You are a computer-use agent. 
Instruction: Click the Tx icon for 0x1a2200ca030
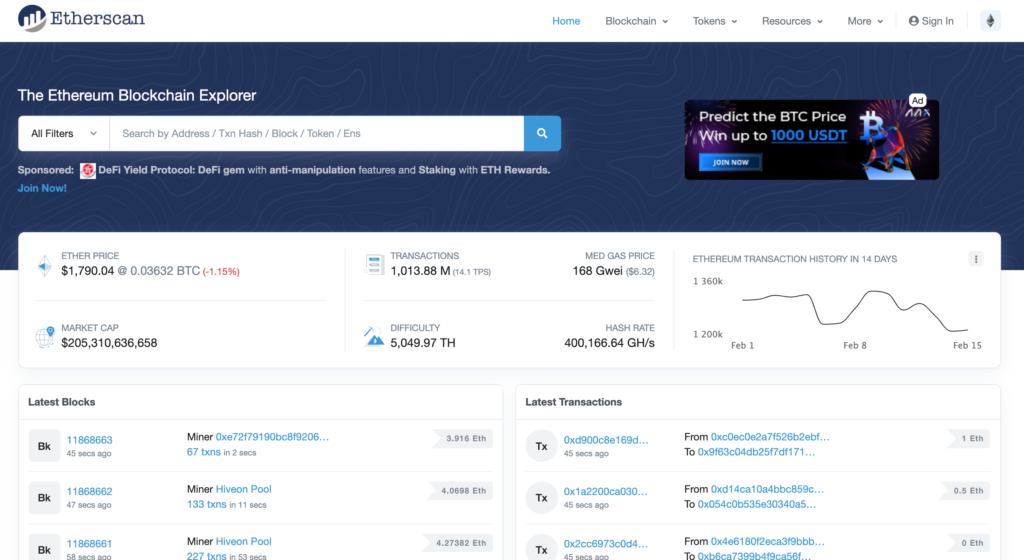point(541,498)
